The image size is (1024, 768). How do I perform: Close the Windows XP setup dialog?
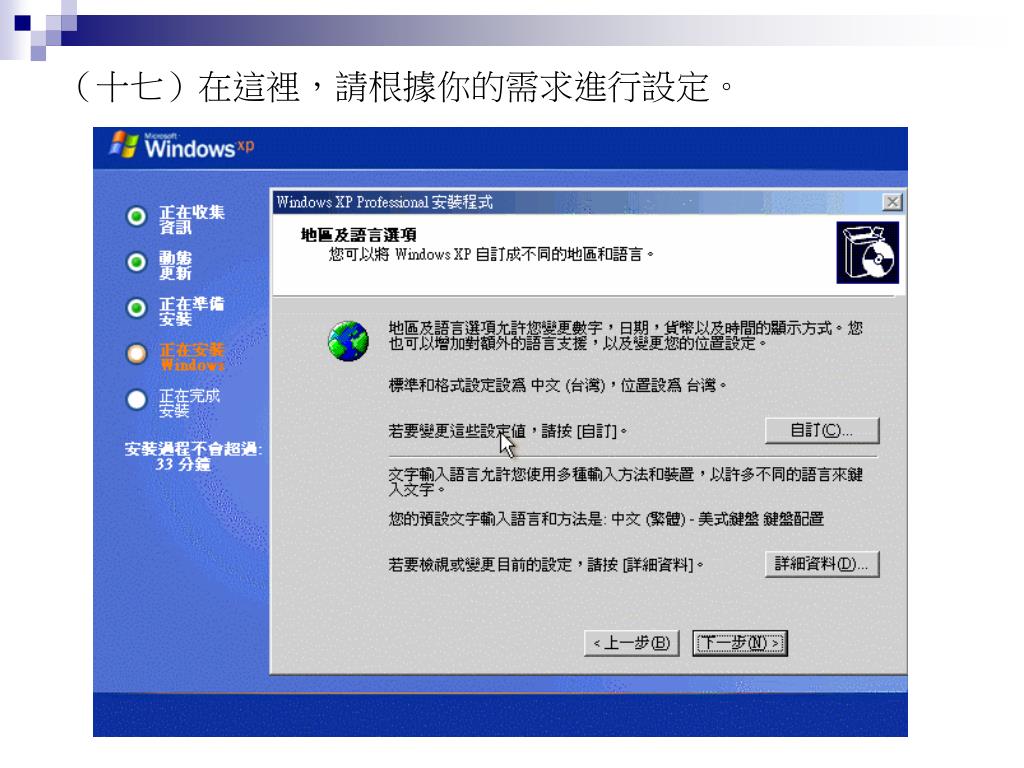(892, 202)
